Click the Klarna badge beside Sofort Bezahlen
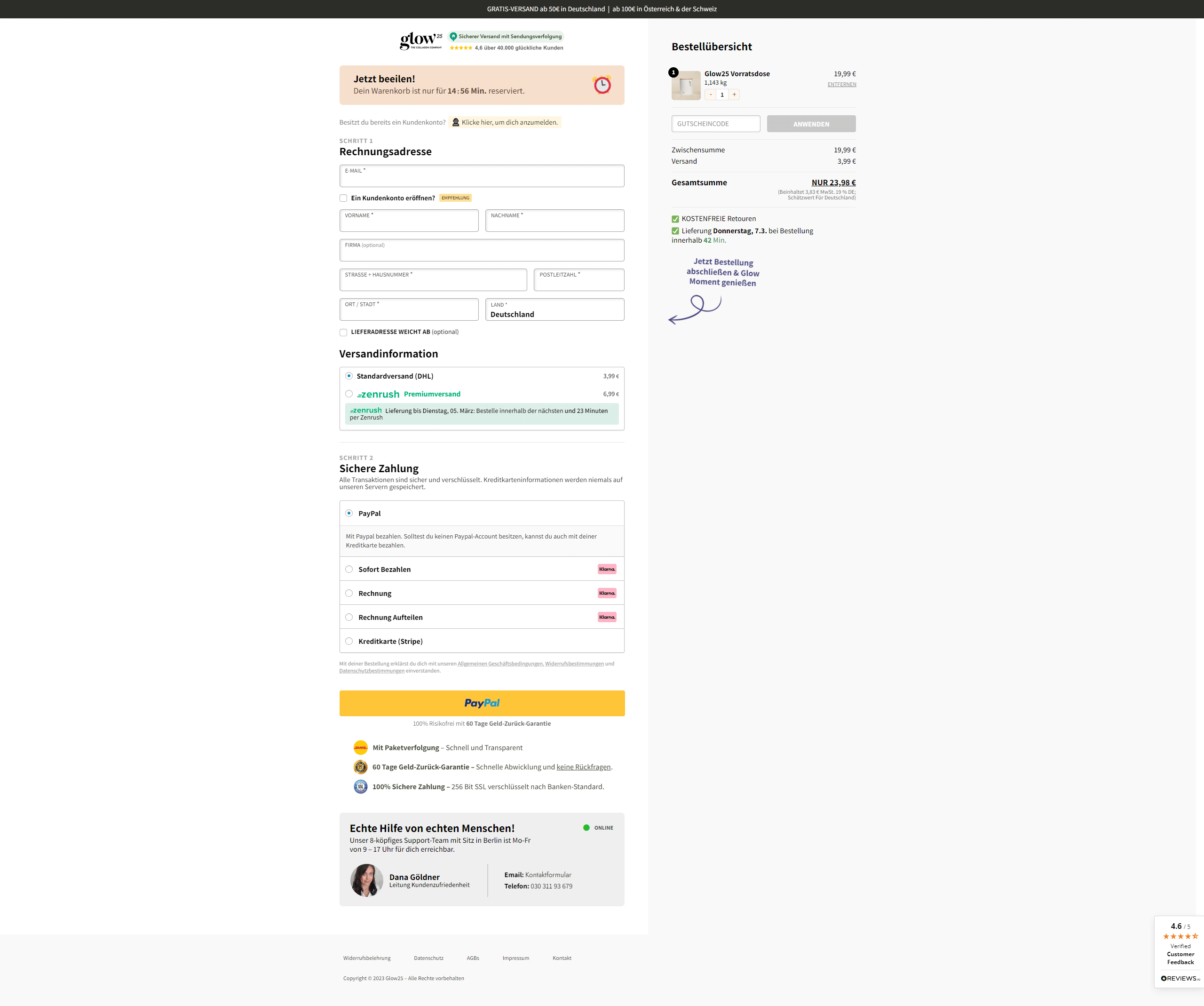 tap(607, 569)
